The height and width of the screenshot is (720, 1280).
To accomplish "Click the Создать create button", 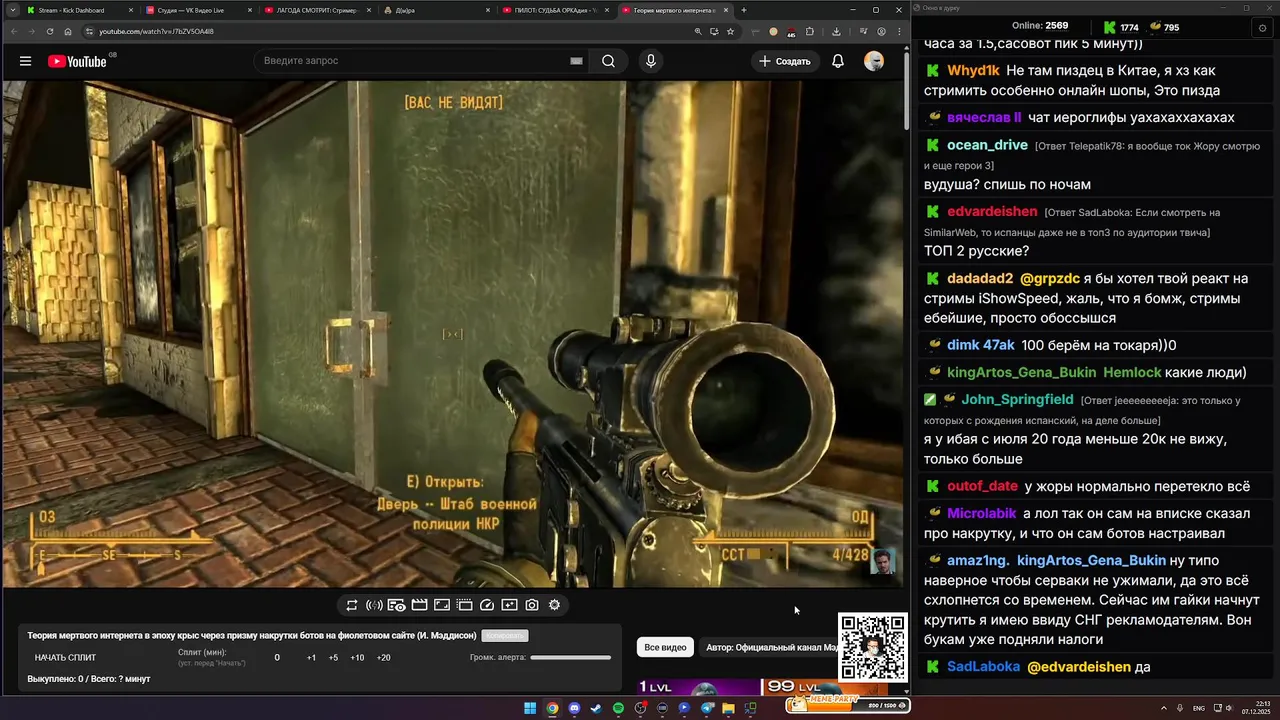I will click(784, 61).
